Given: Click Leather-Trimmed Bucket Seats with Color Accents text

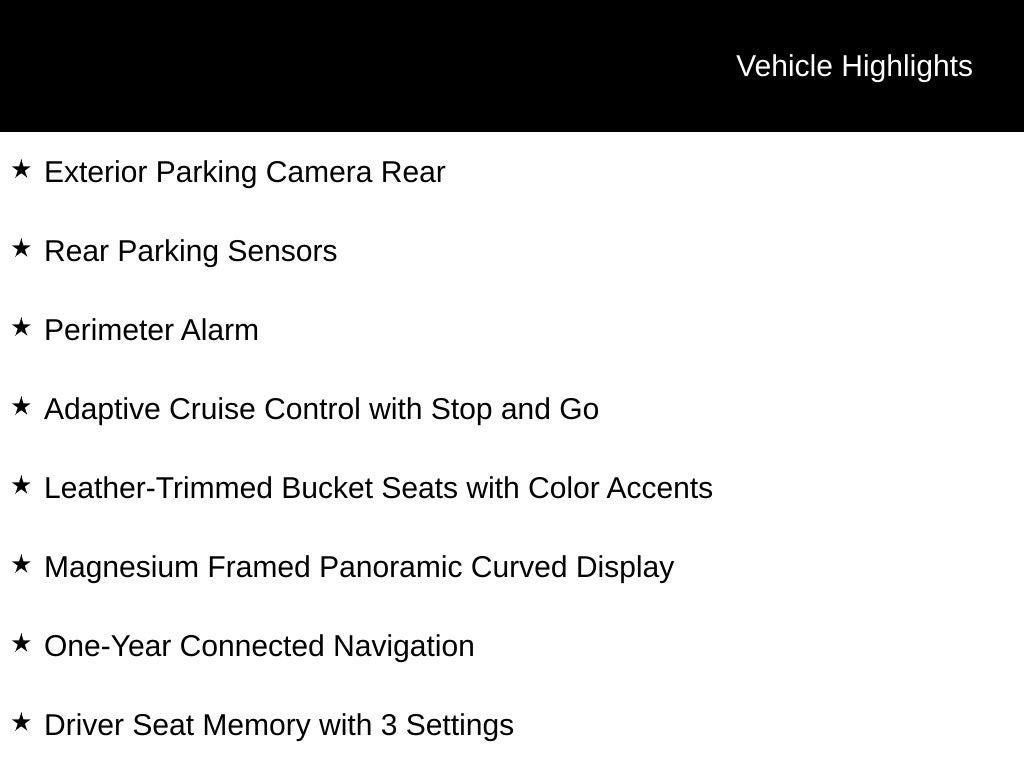Looking at the screenshot, I should 379,488.
